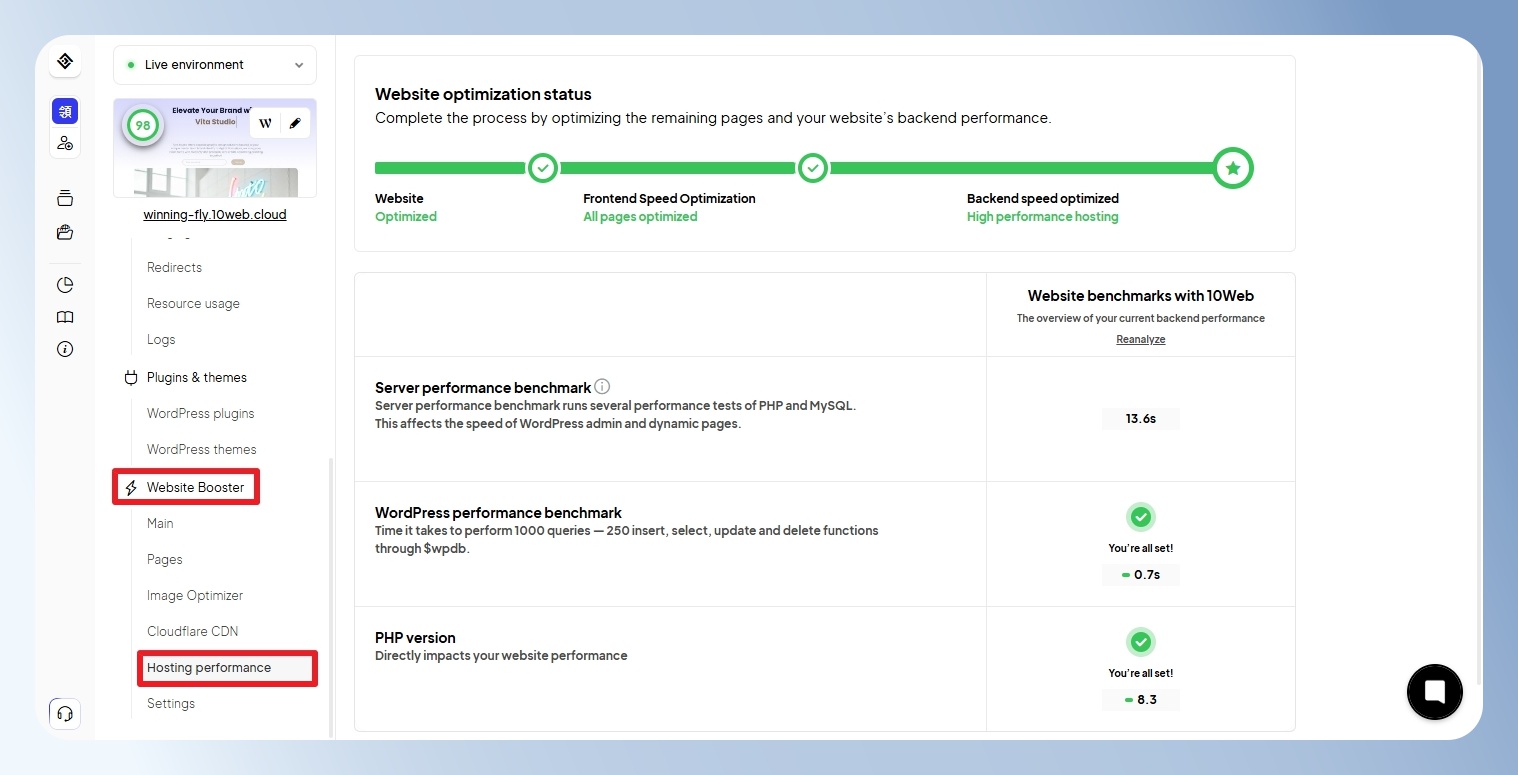
Task: Click the info circle sidebar icon
Action: click(x=65, y=349)
